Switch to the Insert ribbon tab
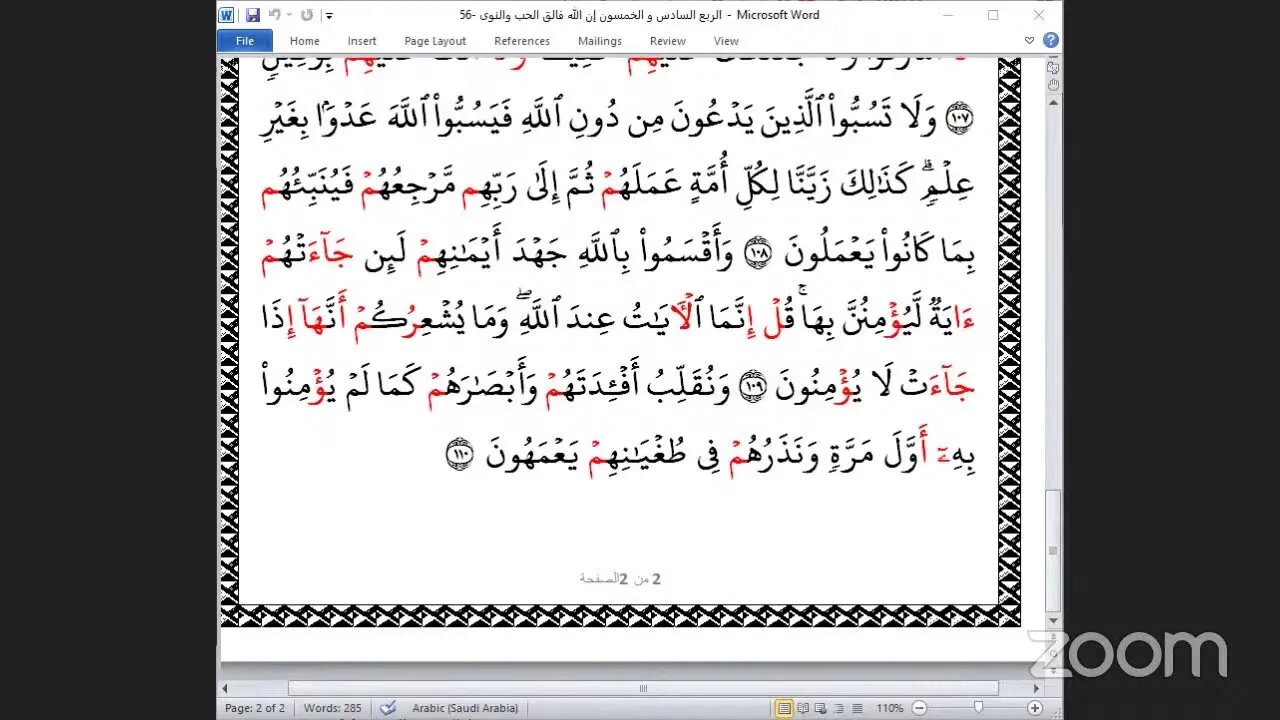This screenshot has width=1280, height=720. [x=362, y=41]
